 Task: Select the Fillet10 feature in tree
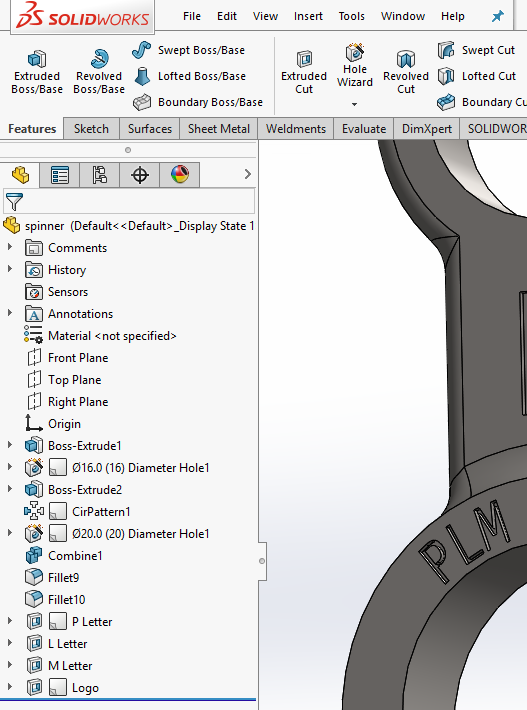pos(66,600)
